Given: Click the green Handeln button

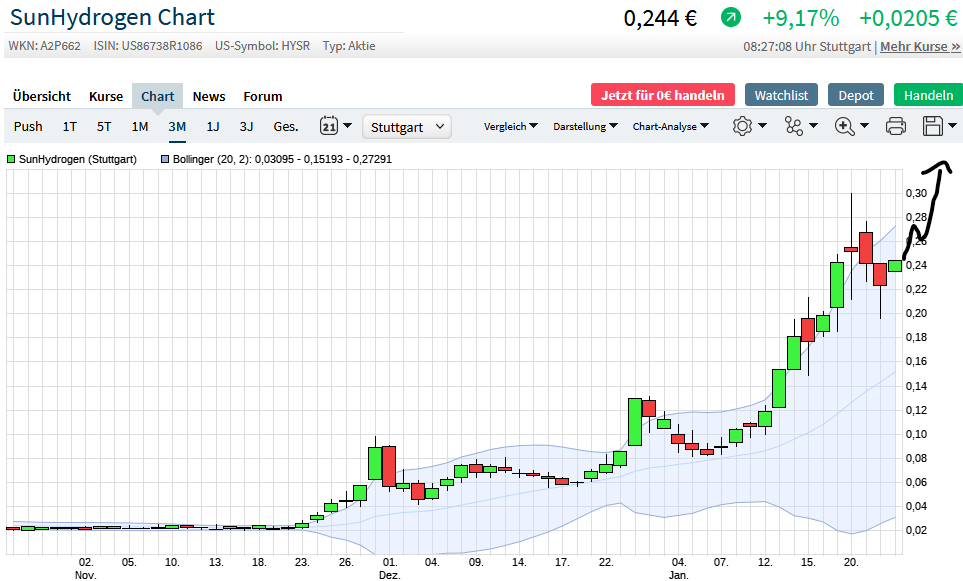Looking at the screenshot, I should [x=928, y=95].
